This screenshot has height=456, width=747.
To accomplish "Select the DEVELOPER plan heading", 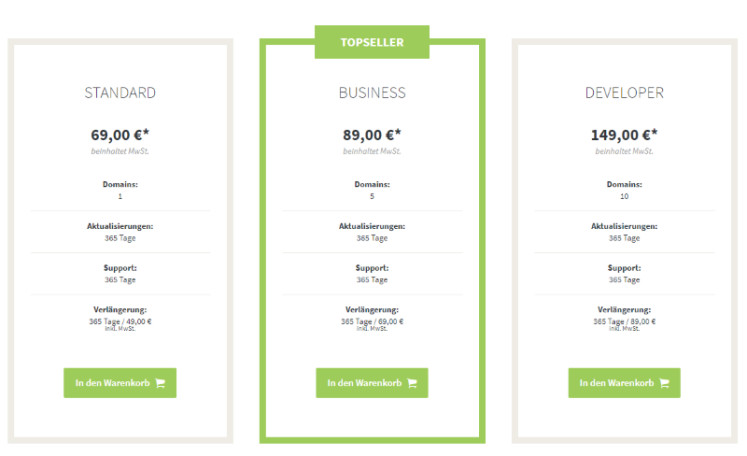I will point(624,92).
